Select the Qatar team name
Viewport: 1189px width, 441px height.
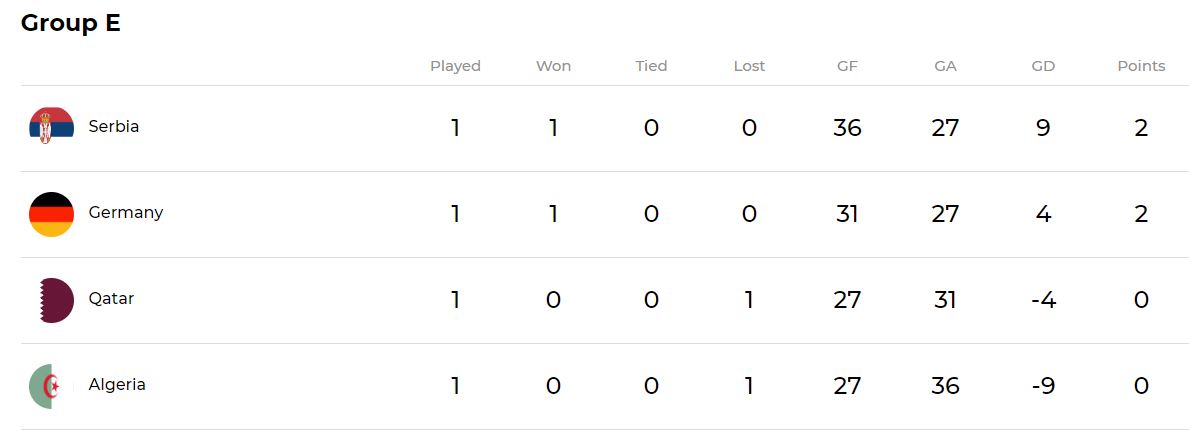[x=111, y=299]
